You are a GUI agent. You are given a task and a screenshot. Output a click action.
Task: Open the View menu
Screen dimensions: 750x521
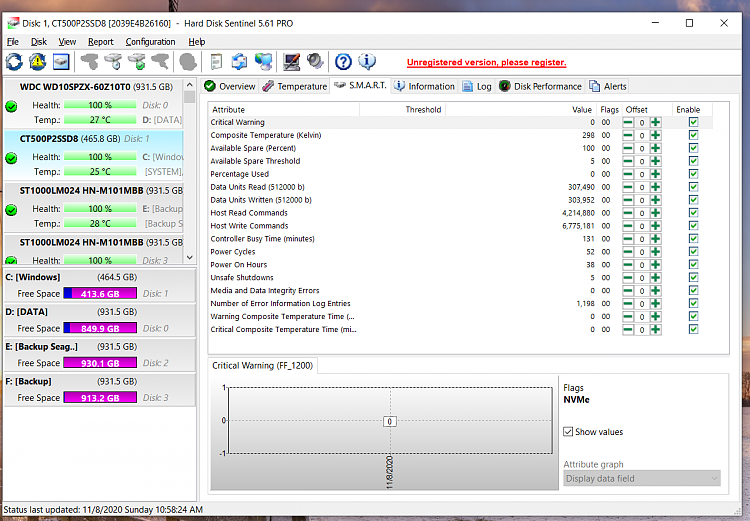coord(67,42)
